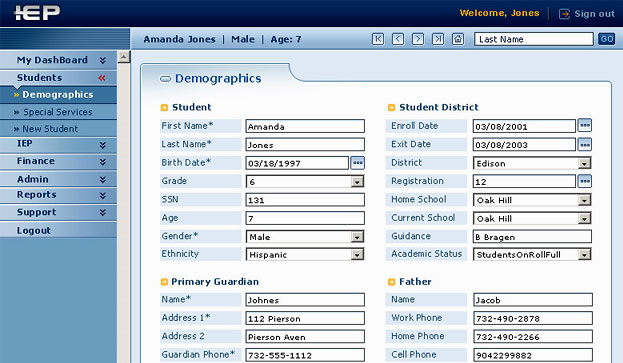
Task: Open the Home School dropdown
Action: point(584,200)
